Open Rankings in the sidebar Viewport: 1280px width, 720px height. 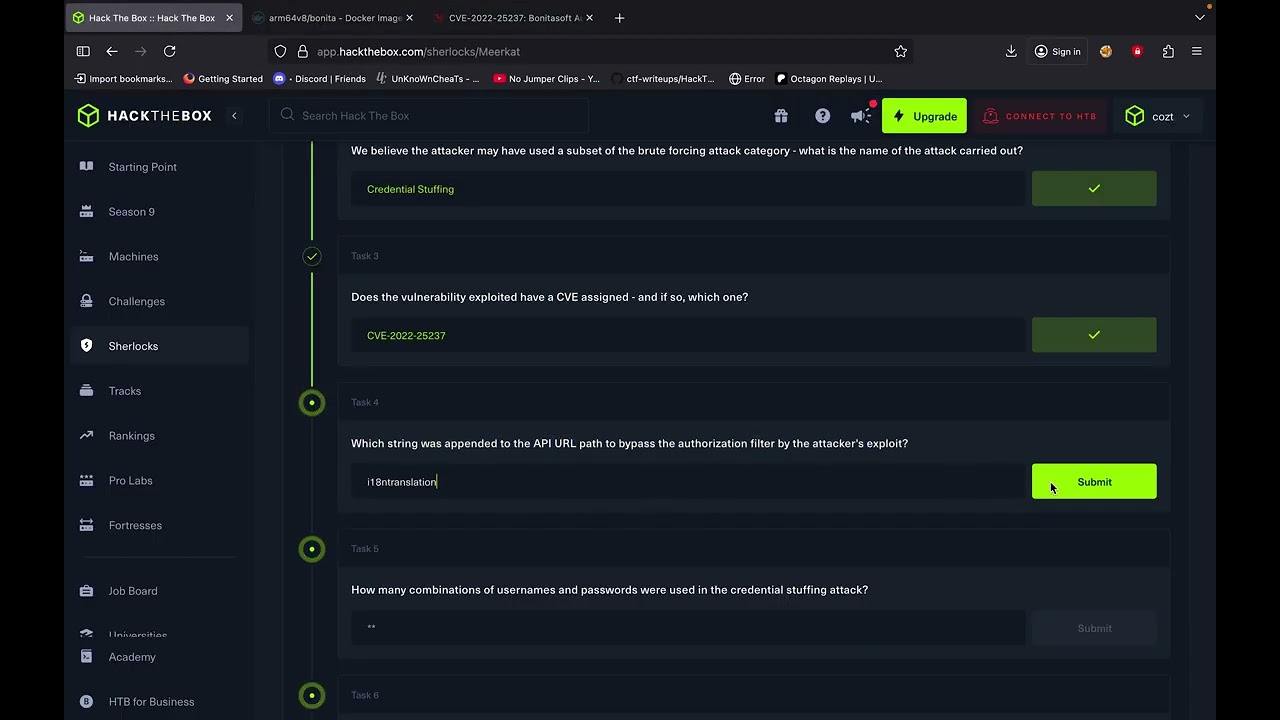131,436
